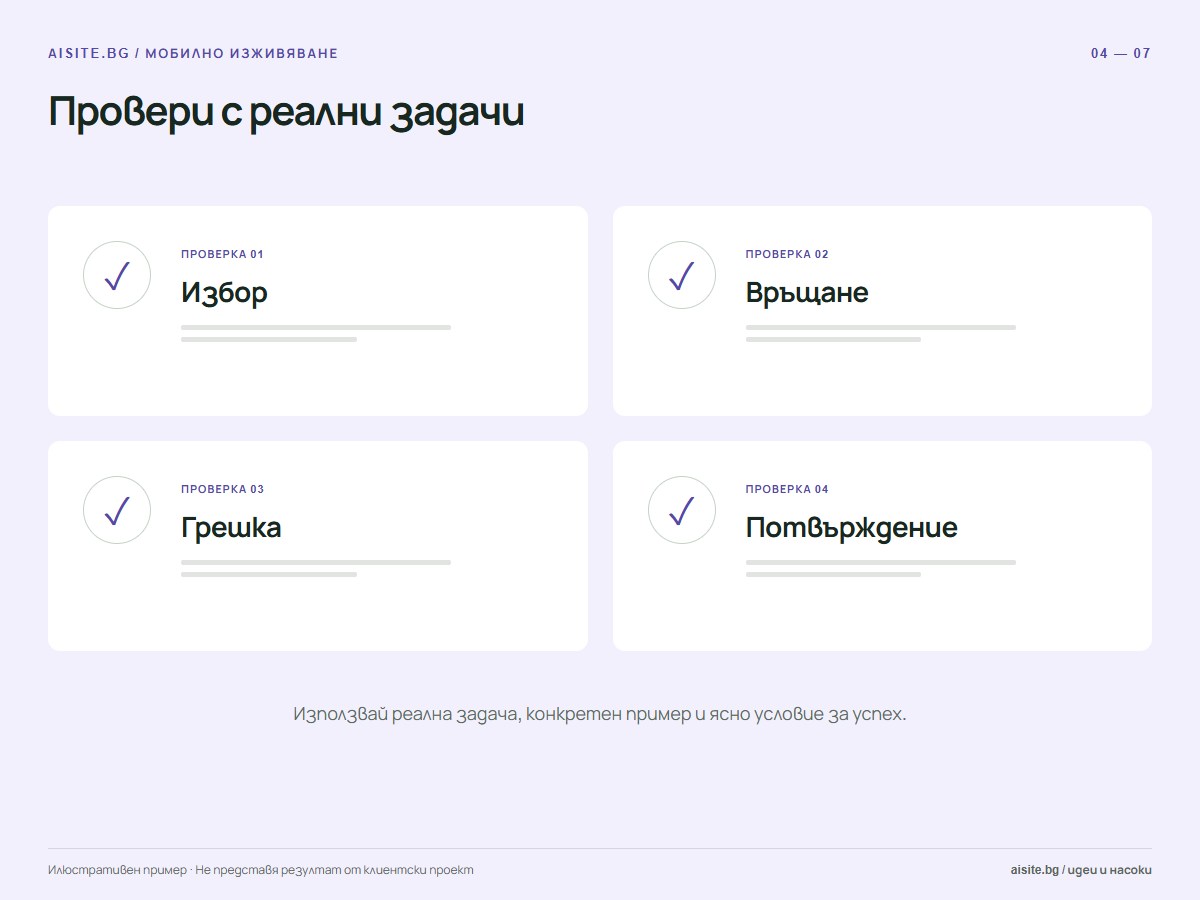The width and height of the screenshot is (1200, 900).
Task: Click the footer disclaimer Илюстративен пример
Action: click(x=261, y=870)
